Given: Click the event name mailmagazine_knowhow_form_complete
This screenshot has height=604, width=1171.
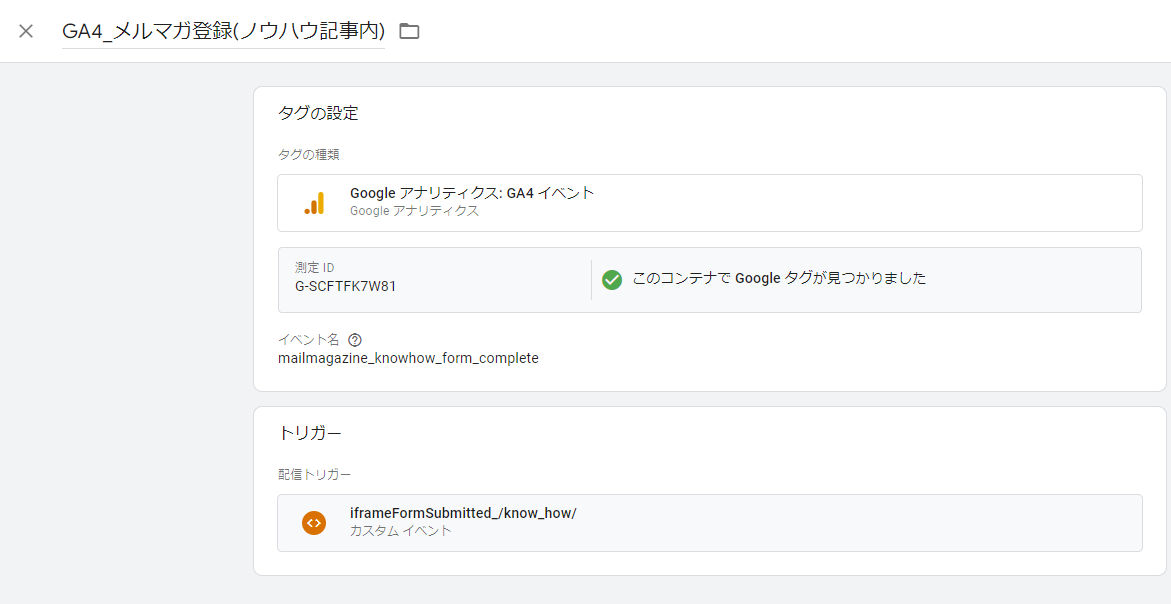Looking at the screenshot, I should (408, 358).
